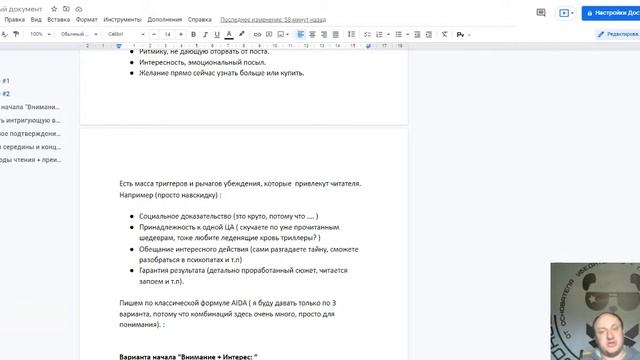Open the Инструменты menu

(x=122, y=19)
